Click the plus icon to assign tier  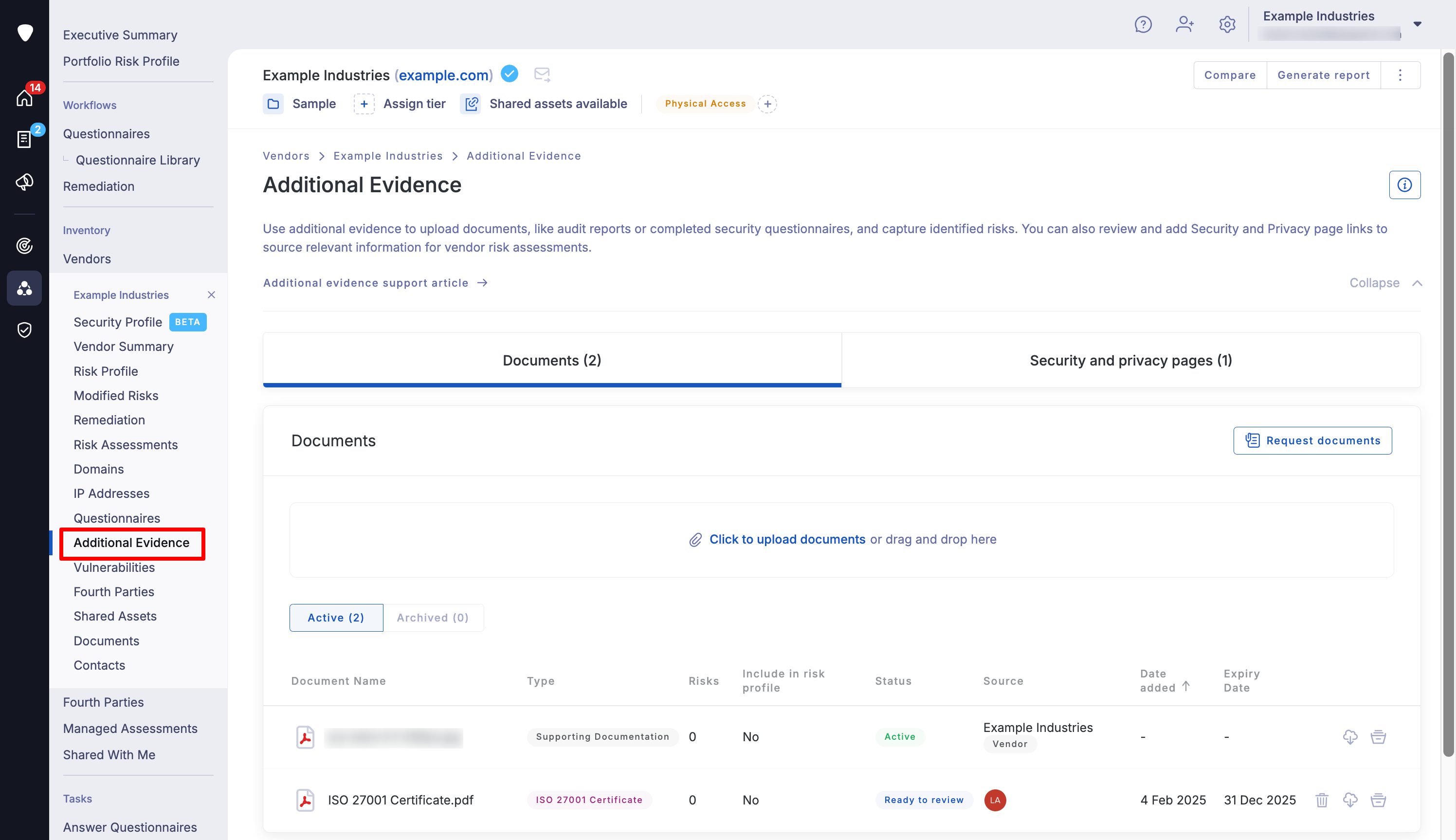tap(364, 104)
